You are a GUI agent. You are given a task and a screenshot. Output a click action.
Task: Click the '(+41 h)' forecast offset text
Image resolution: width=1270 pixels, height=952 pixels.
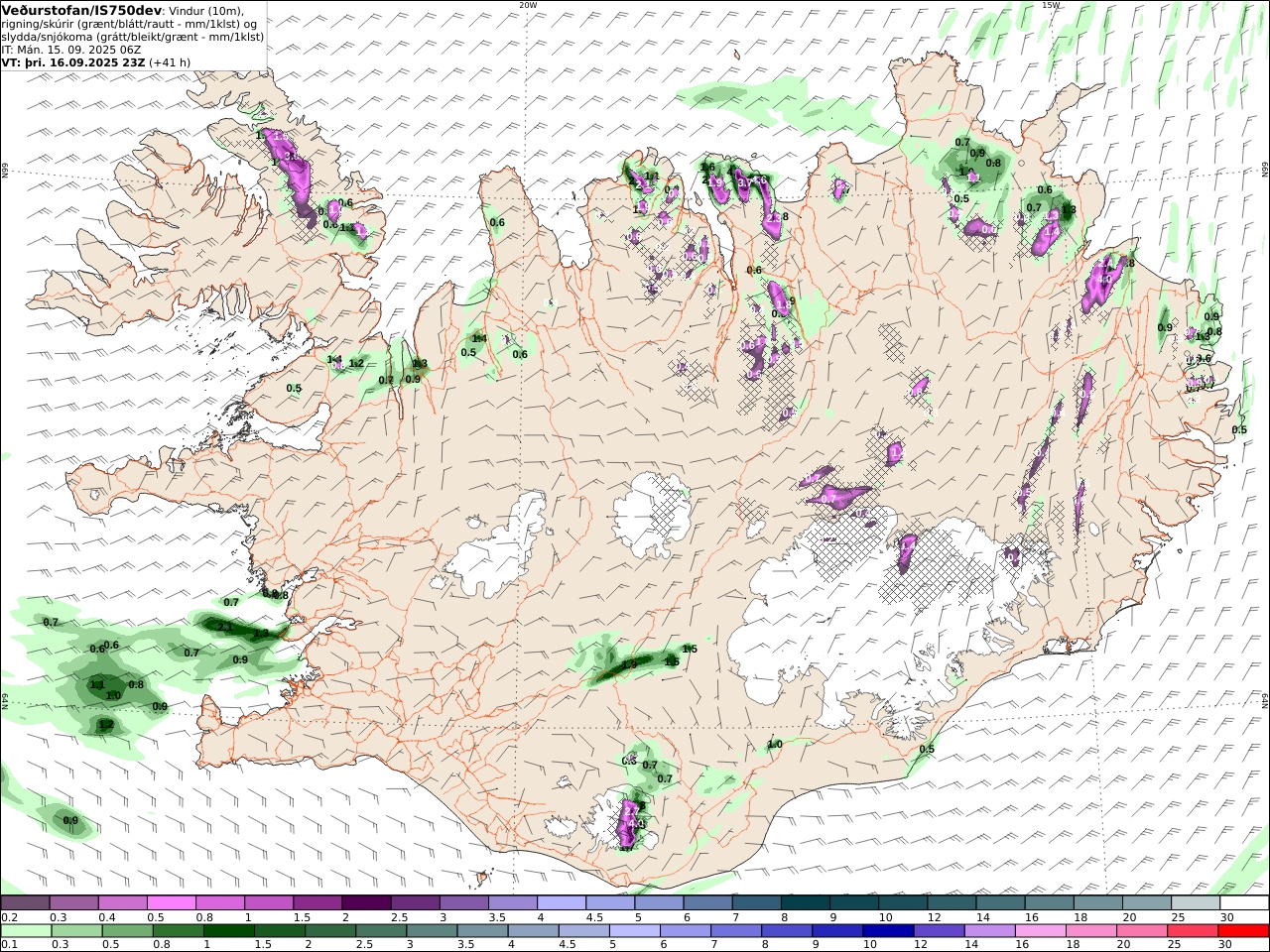pos(170,61)
